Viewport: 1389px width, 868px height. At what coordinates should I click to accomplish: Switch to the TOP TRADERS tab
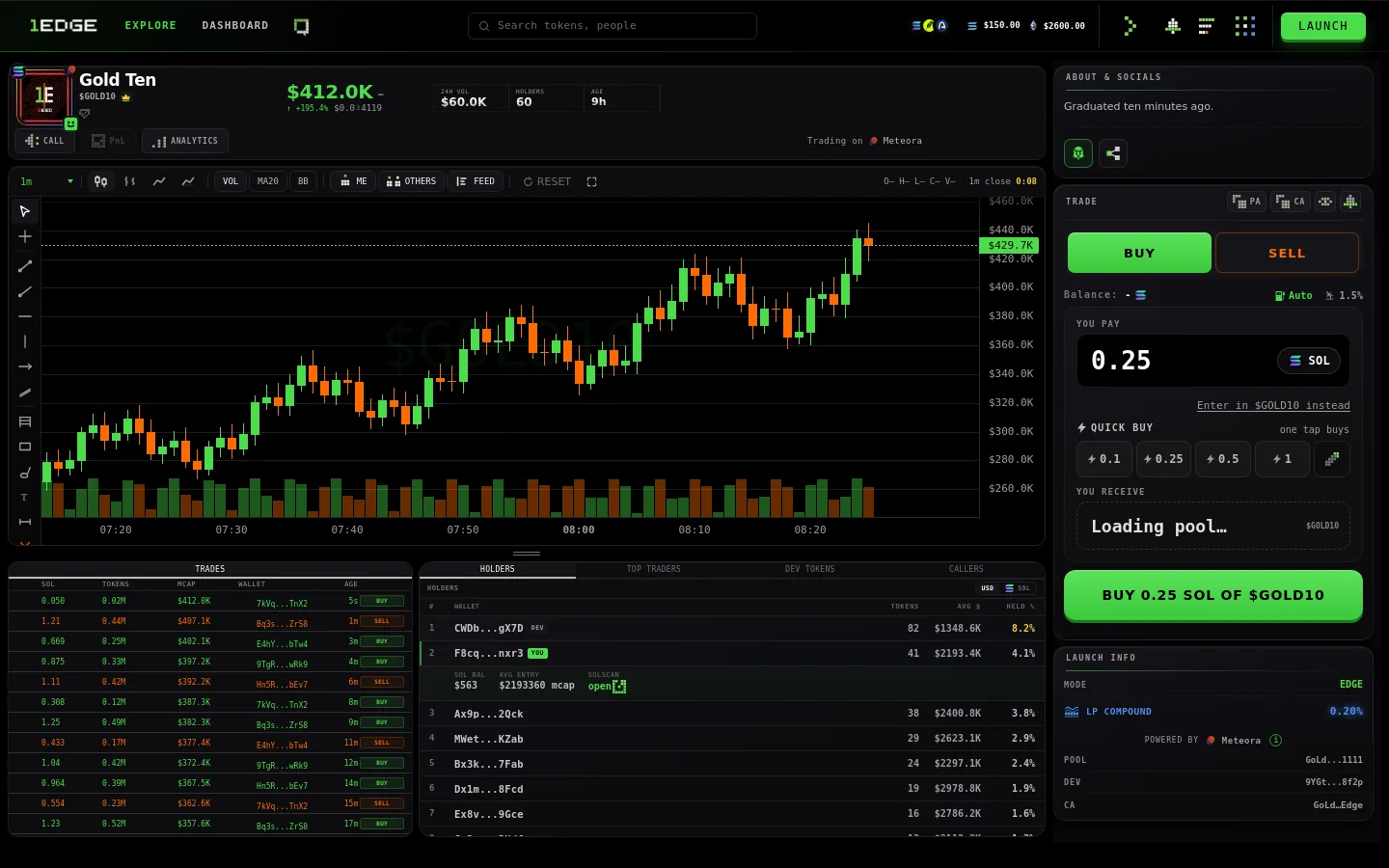[x=654, y=569]
